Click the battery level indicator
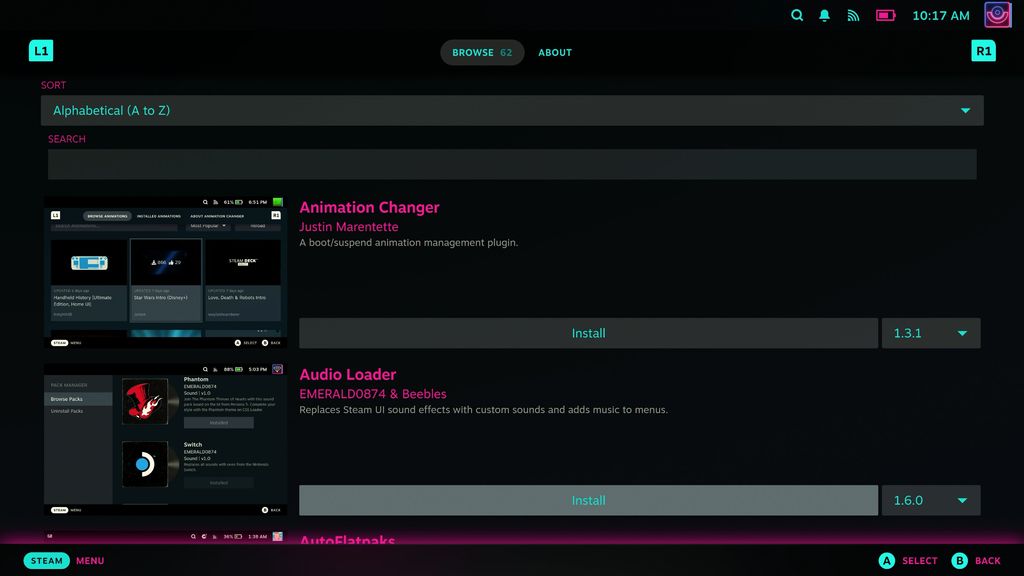Screen dimensions: 1024x576 pyautogui.click(x=884, y=15)
